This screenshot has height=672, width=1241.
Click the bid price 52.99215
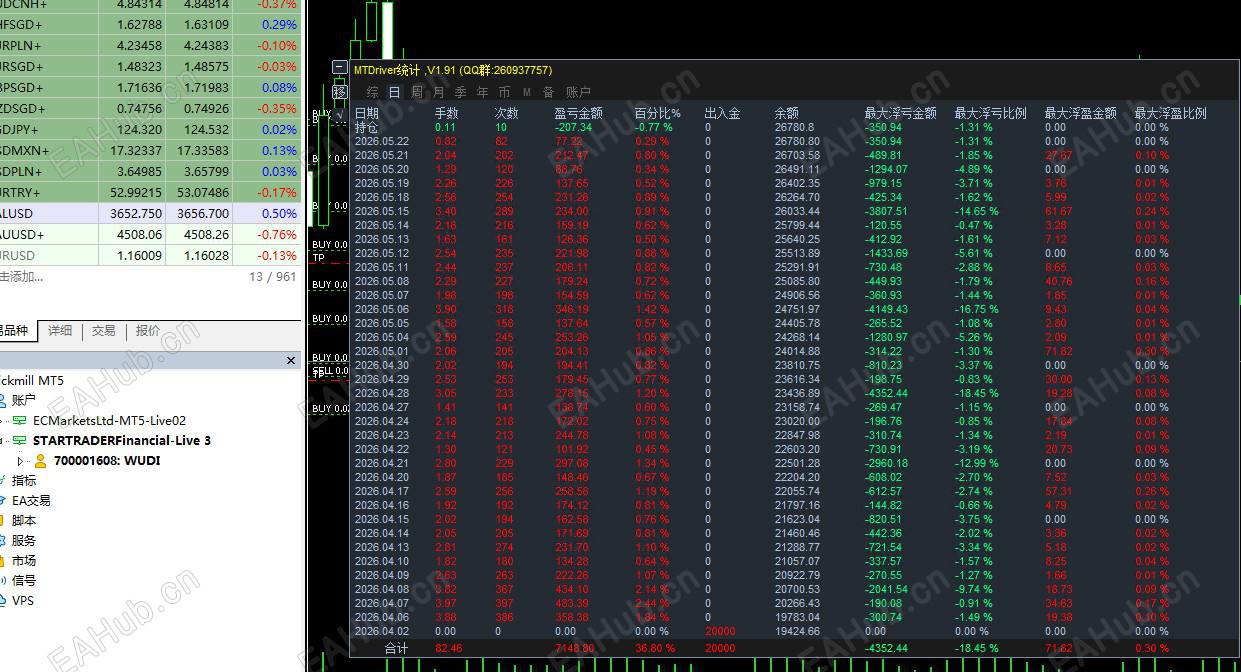tap(136, 193)
